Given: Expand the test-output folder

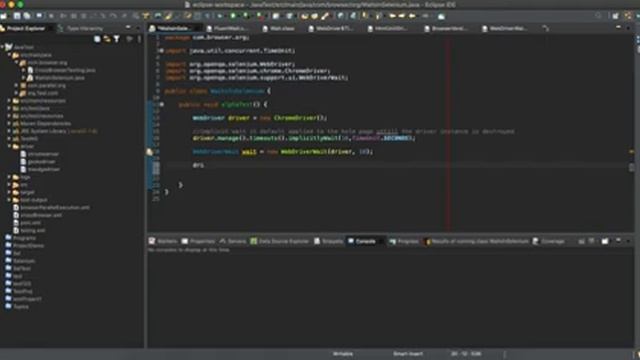Looking at the screenshot, I should 9,200.
